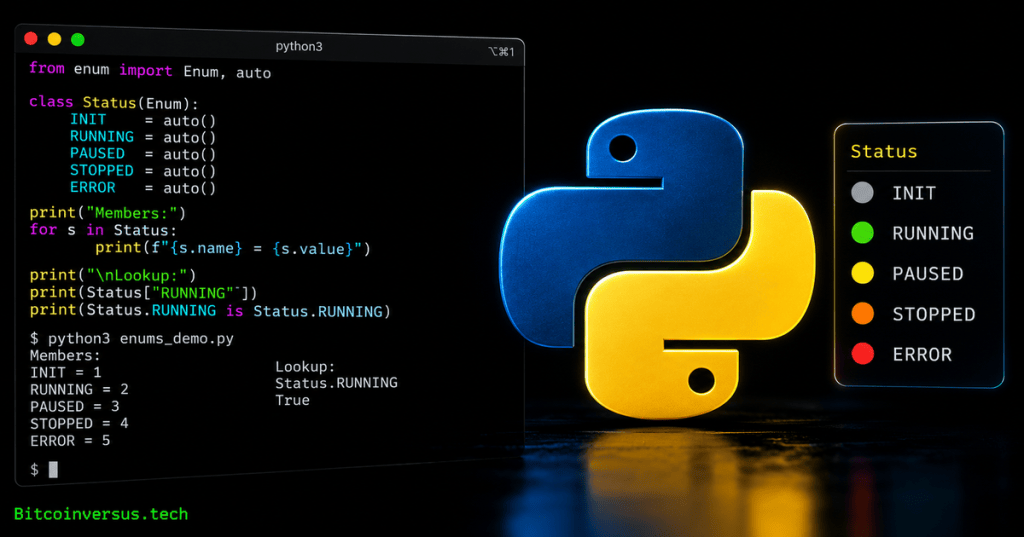Click the yellow dot next to PAUSED
The height and width of the screenshot is (537, 1024).
[x=863, y=273]
